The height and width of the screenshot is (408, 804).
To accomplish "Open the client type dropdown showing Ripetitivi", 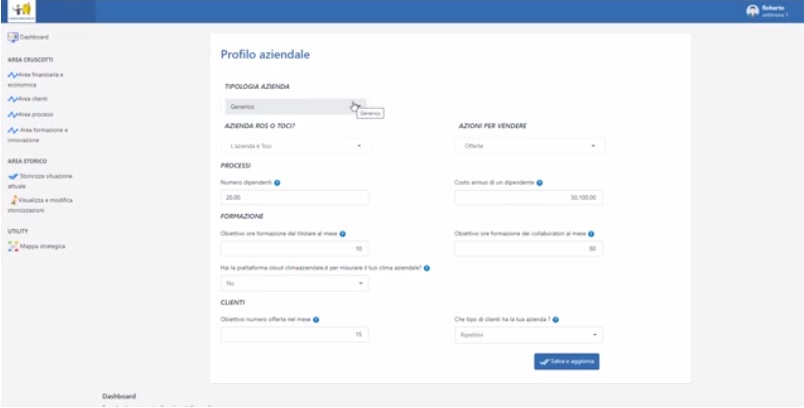I will point(529,336).
